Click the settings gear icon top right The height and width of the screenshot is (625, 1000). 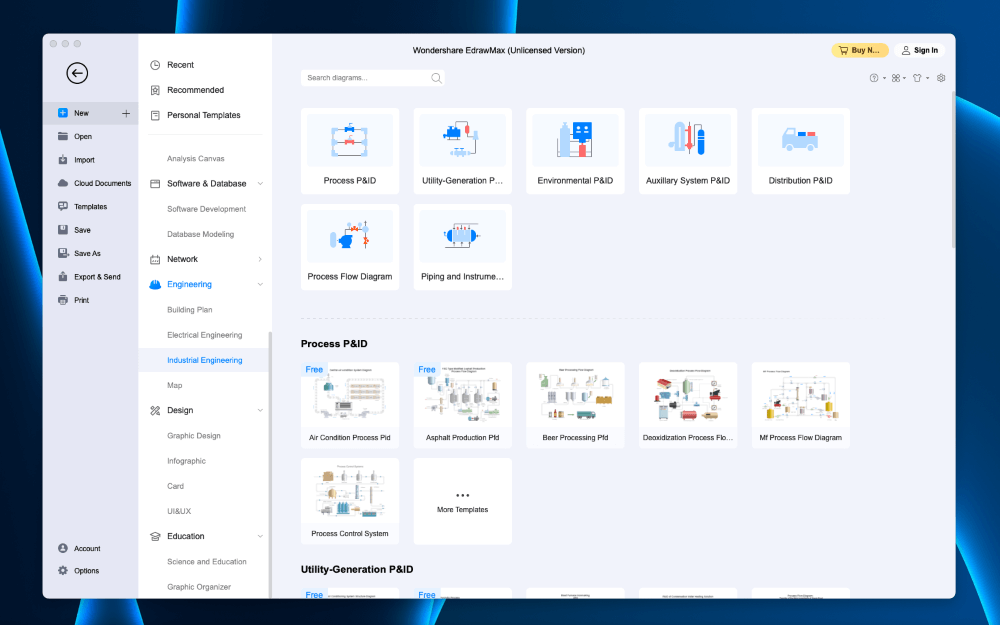(x=941, y=78)
